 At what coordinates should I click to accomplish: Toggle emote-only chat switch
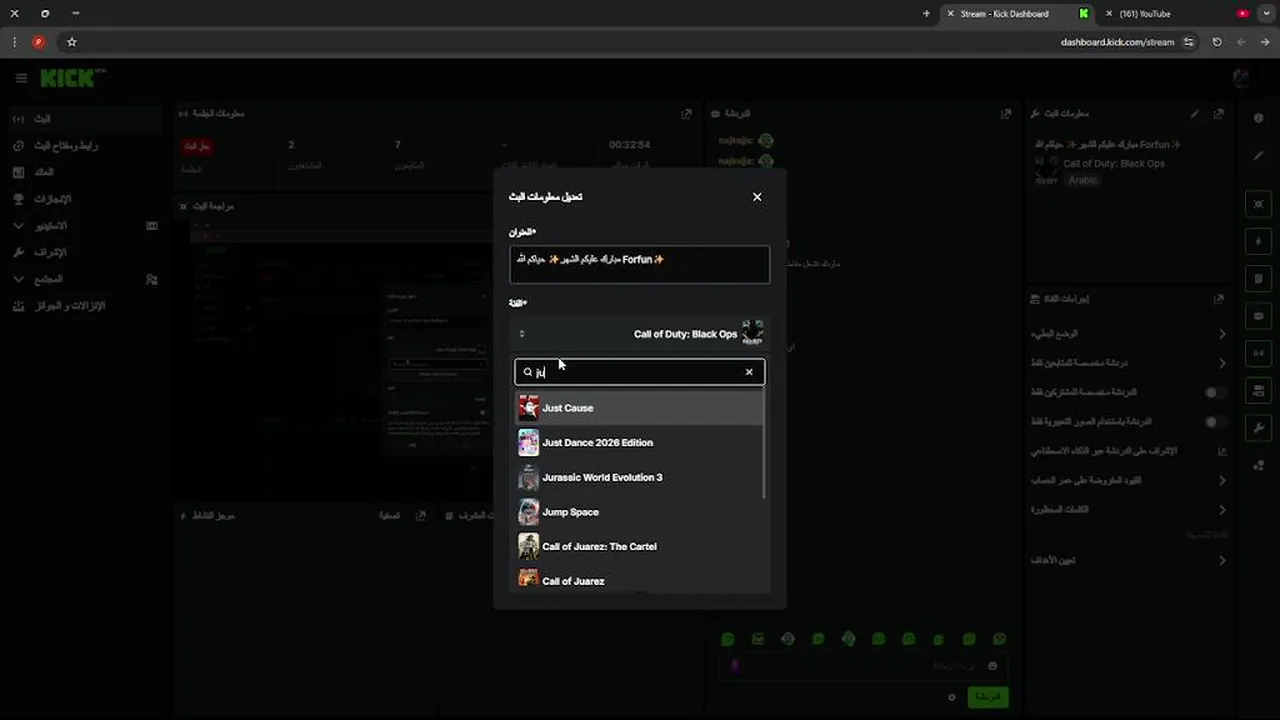click(1215, 422)
